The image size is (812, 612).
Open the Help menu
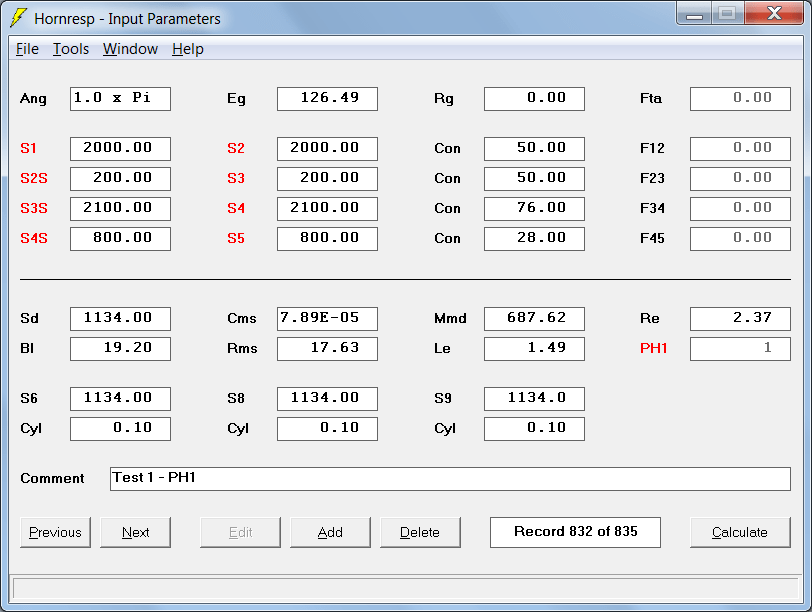click(x=187, y=49)
